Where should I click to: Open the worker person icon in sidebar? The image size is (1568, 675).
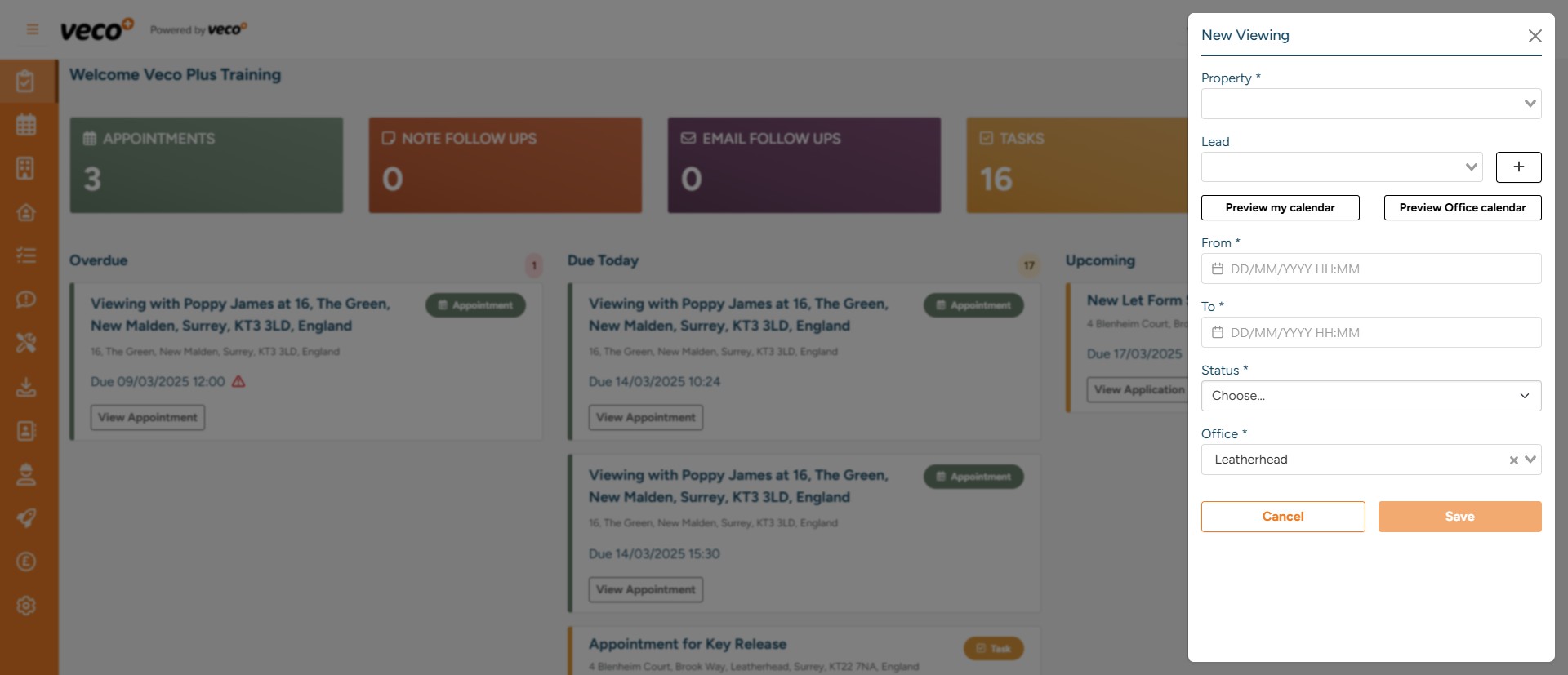26,474
